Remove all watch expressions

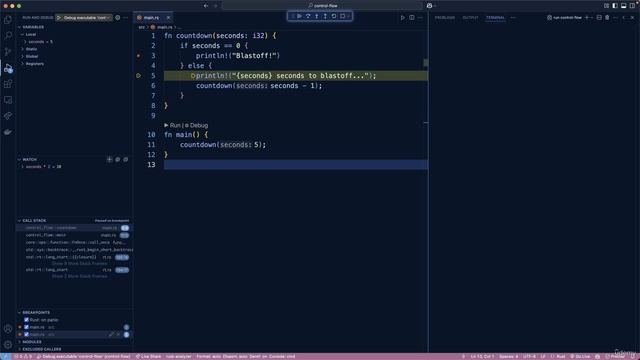[126, 160]
